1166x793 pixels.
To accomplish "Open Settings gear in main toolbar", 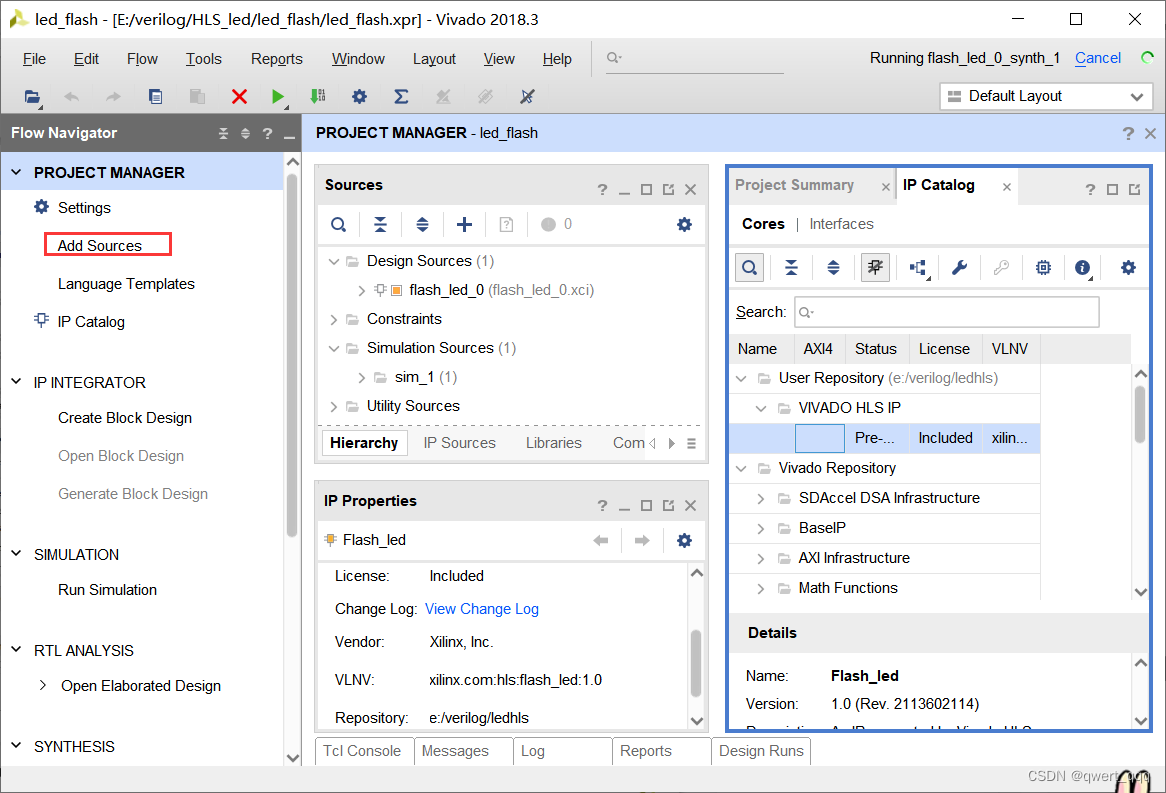I will [x=359, y=96].
